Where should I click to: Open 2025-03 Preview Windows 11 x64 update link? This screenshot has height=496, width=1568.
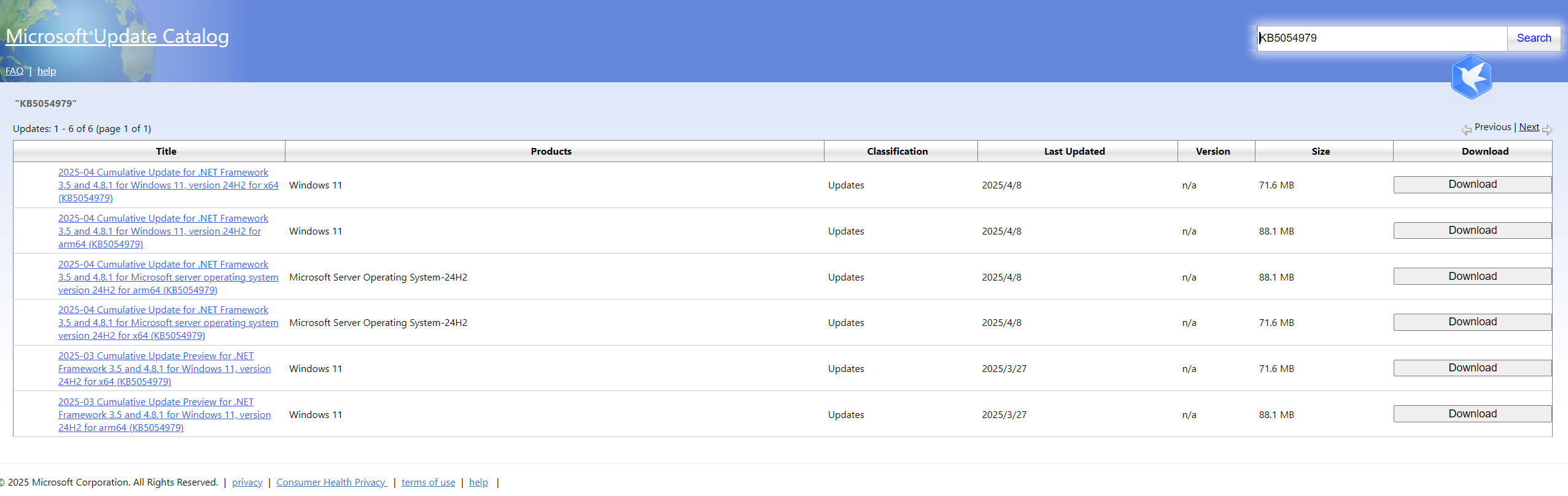[165, 369]
